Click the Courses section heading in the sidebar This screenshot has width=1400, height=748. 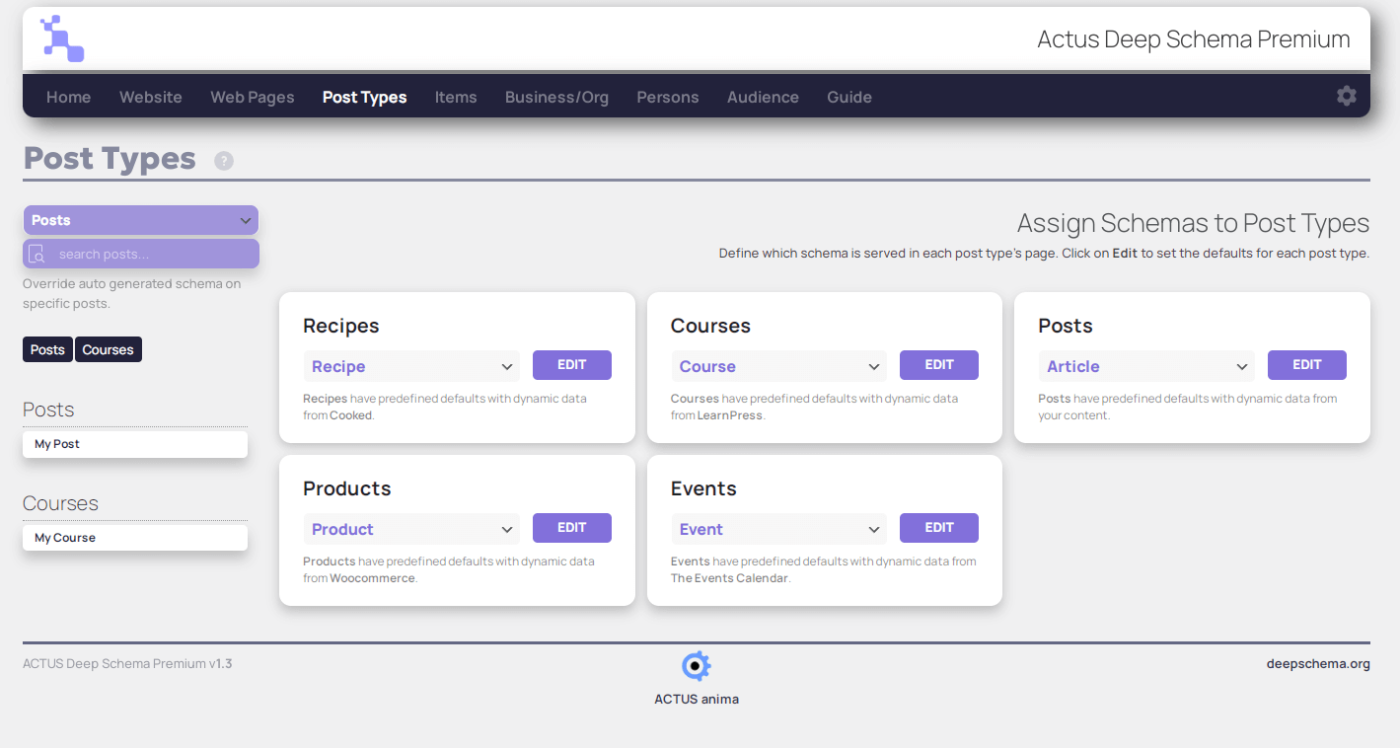pos(61,503)
